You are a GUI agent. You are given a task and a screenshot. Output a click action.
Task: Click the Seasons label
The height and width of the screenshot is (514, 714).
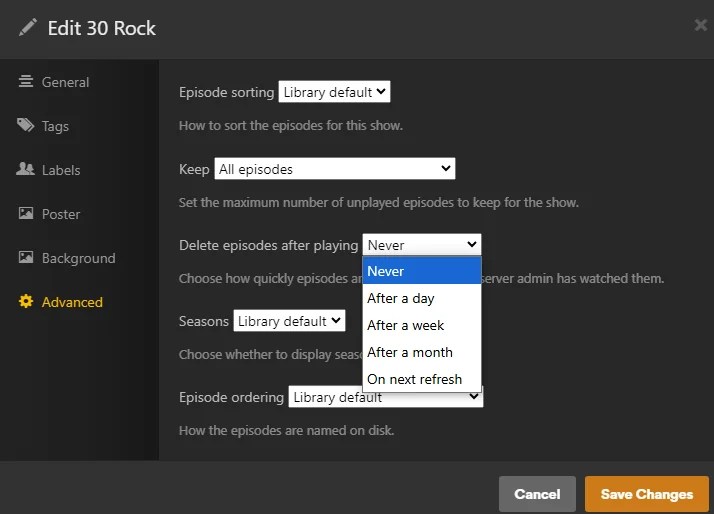click(x=204, y=321)
